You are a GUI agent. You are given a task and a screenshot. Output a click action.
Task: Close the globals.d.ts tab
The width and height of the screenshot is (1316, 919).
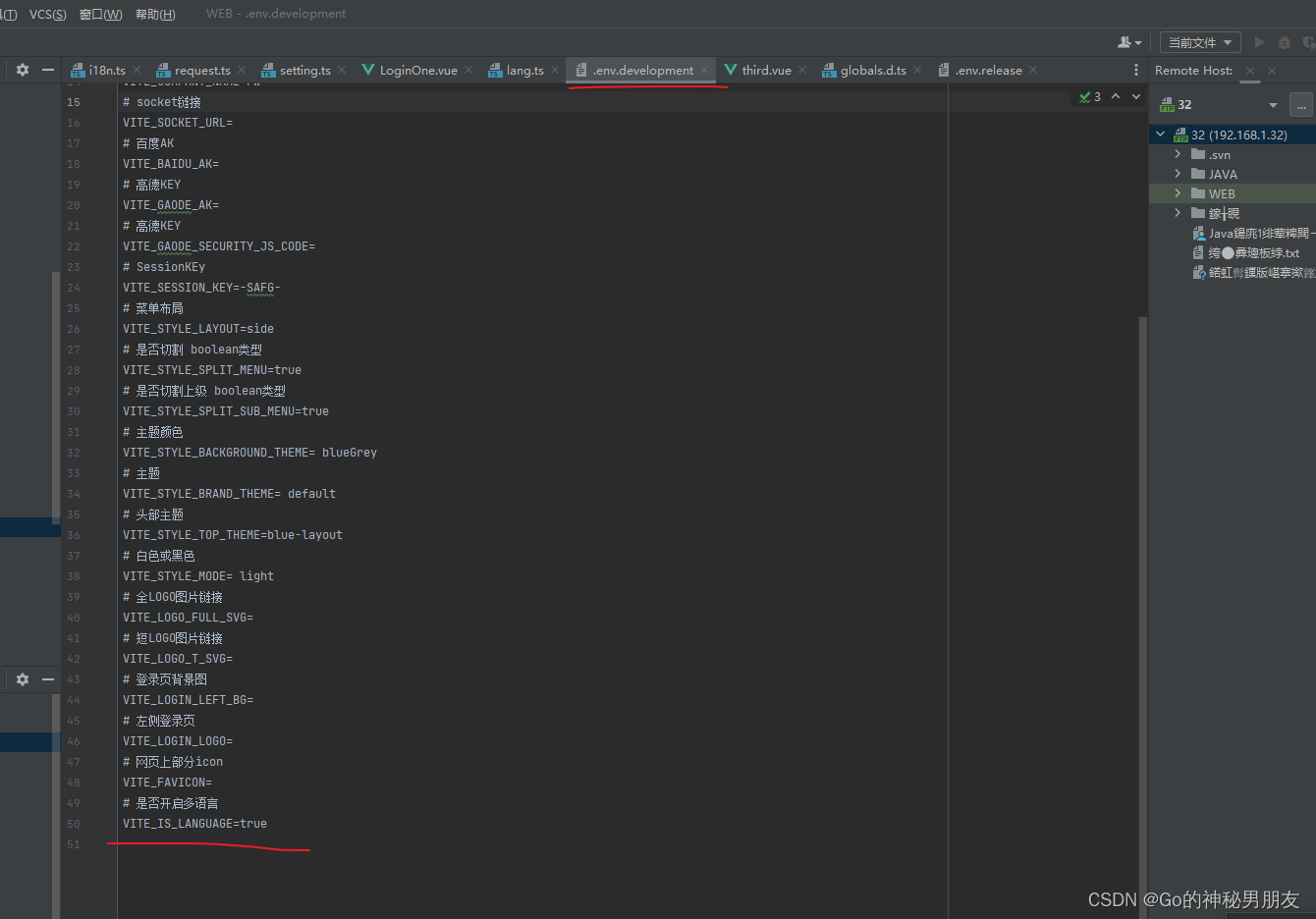(x=917, y=70)
